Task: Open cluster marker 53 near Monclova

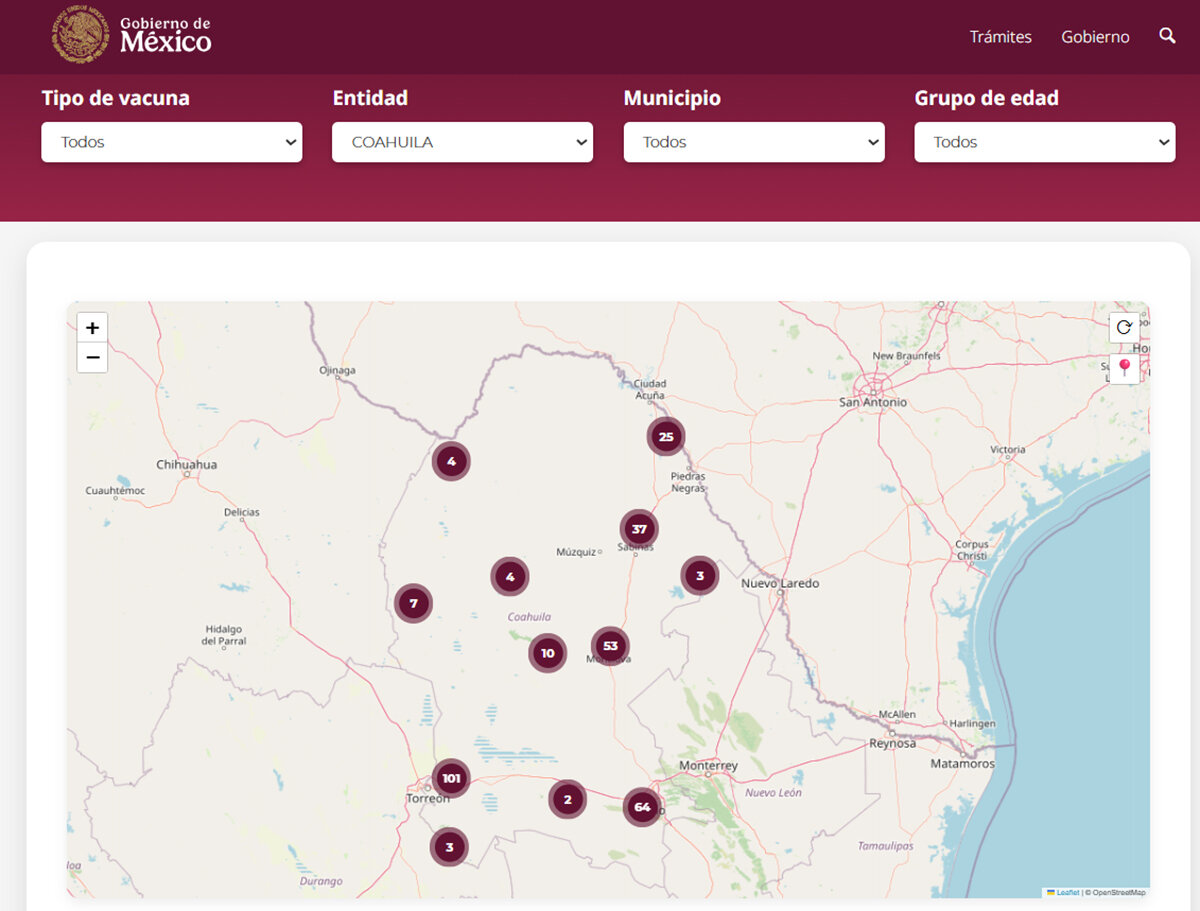Action: [x=610, y=645]
